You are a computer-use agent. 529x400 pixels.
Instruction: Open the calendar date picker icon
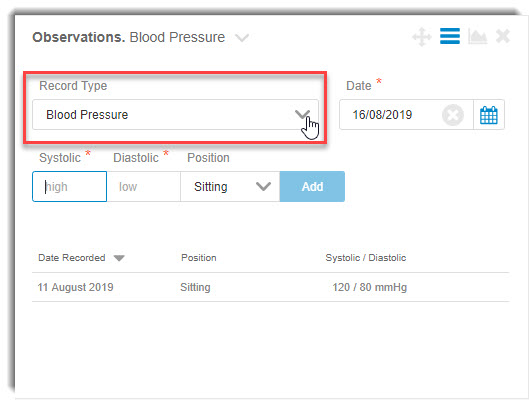[x=489, y=115]
